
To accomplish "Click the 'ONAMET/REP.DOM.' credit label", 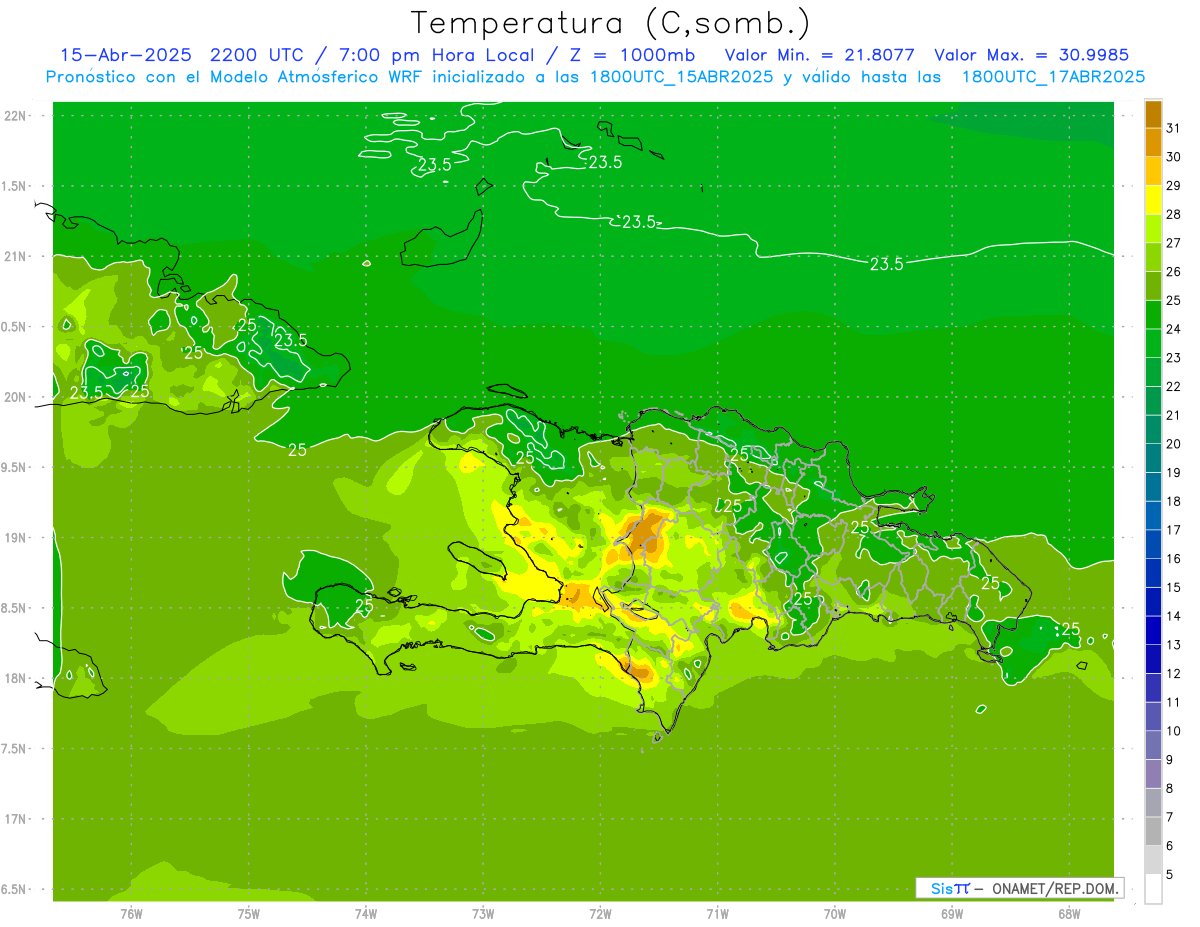I will [x=1057, y=888].
